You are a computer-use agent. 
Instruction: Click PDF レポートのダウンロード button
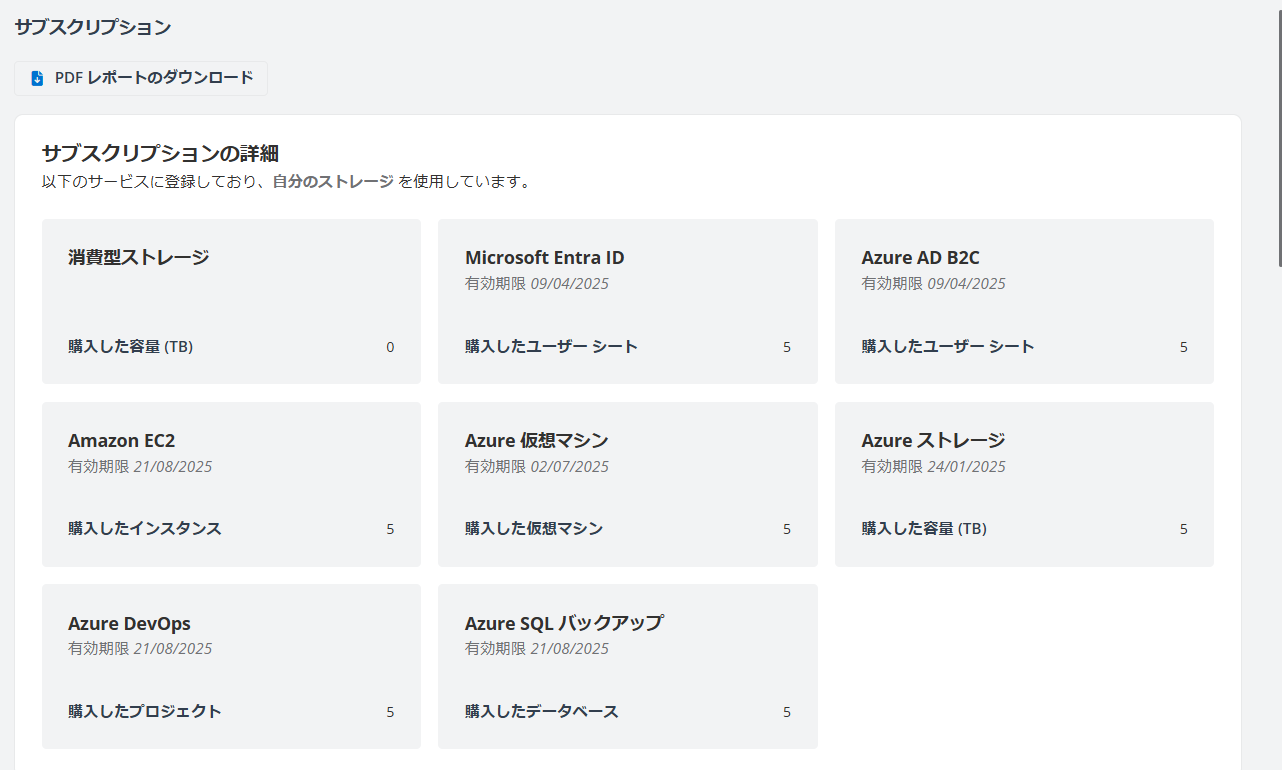point(141,78)
